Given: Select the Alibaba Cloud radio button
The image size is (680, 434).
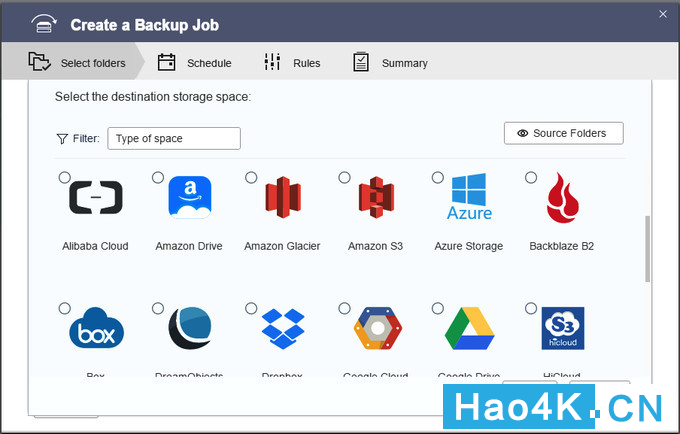Looking at the screenshot, I should 65,177.
